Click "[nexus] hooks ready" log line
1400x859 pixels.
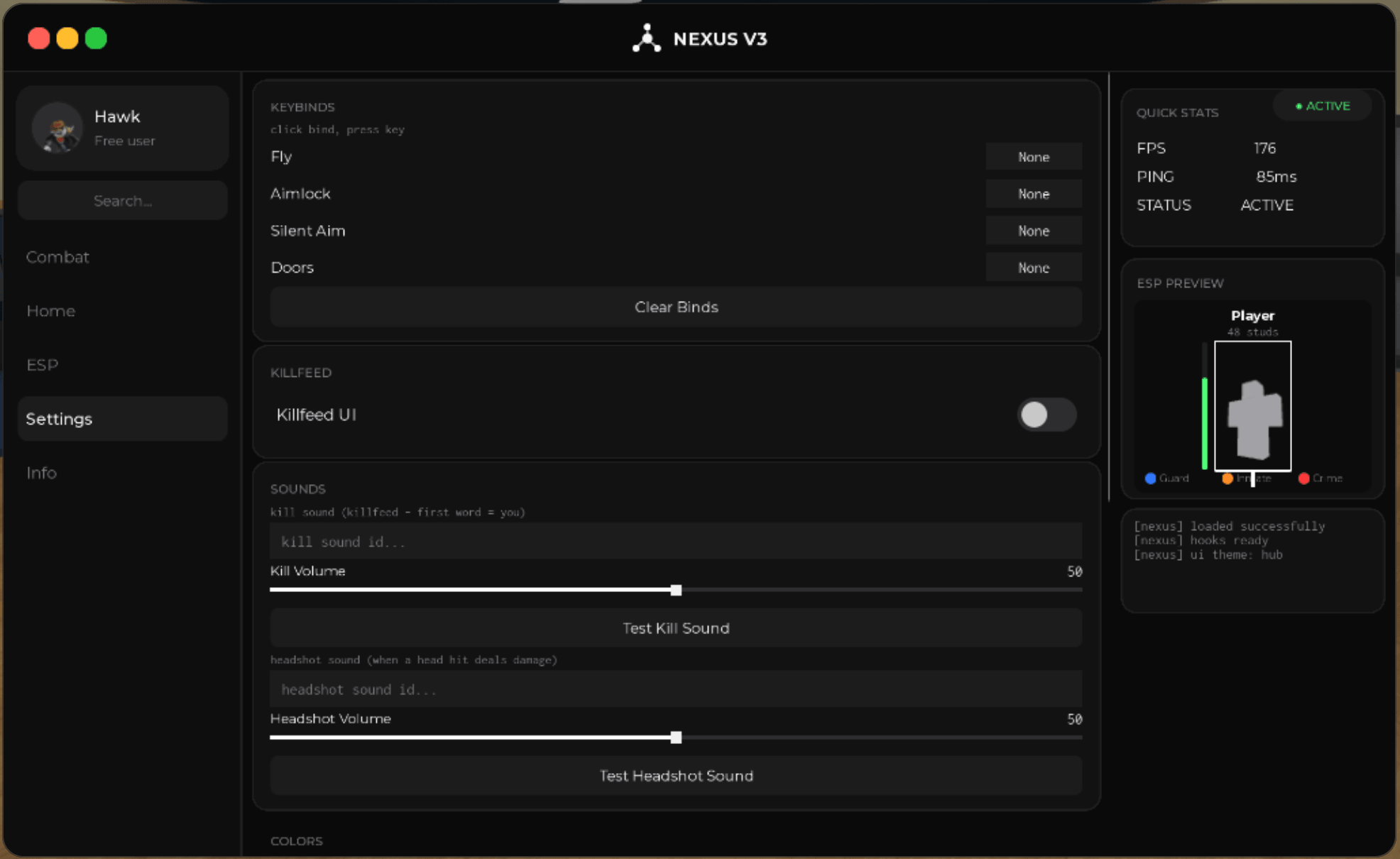1201,540
